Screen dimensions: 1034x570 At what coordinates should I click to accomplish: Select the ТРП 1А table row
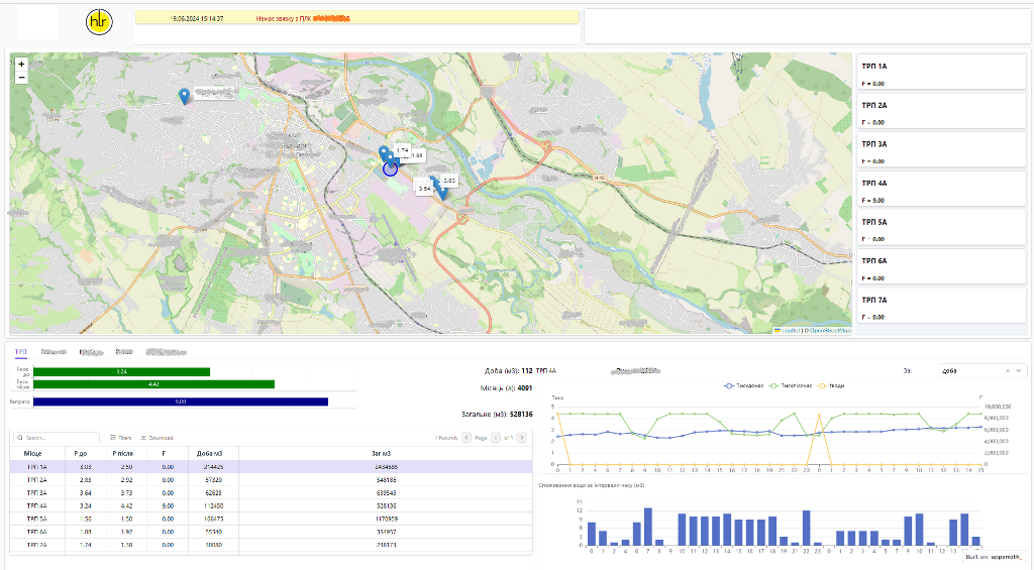(x=271, y=466)
